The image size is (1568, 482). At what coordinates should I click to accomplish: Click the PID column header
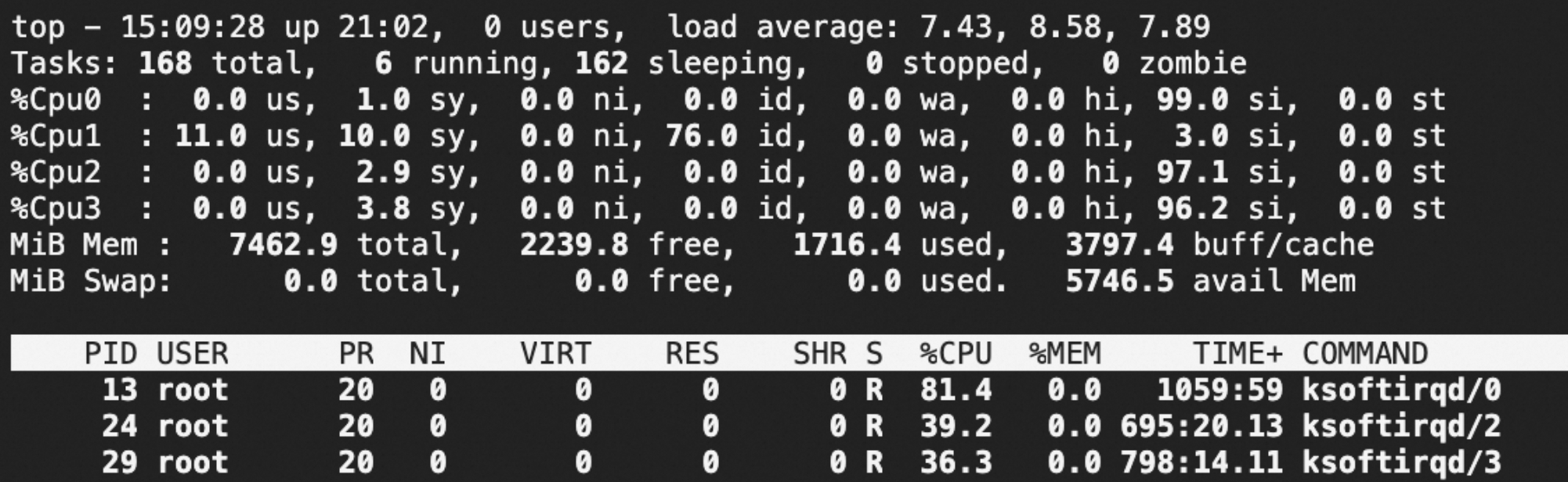111,354
